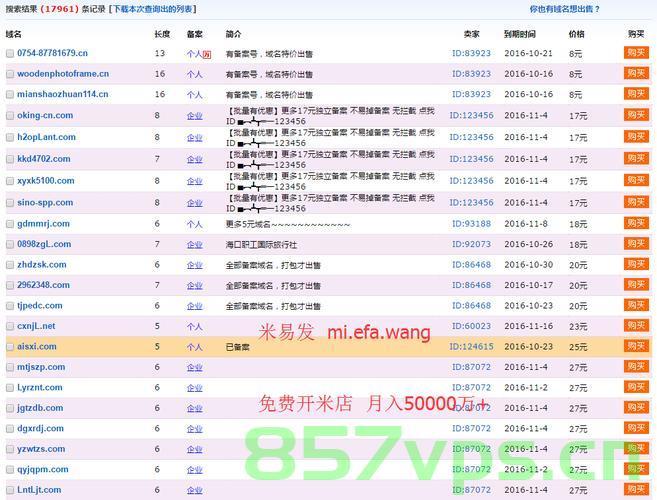The height and width of the screenshot is (500, 657).
Task: Open cxnjL.net domain link
Action: [x=36, y=326]
